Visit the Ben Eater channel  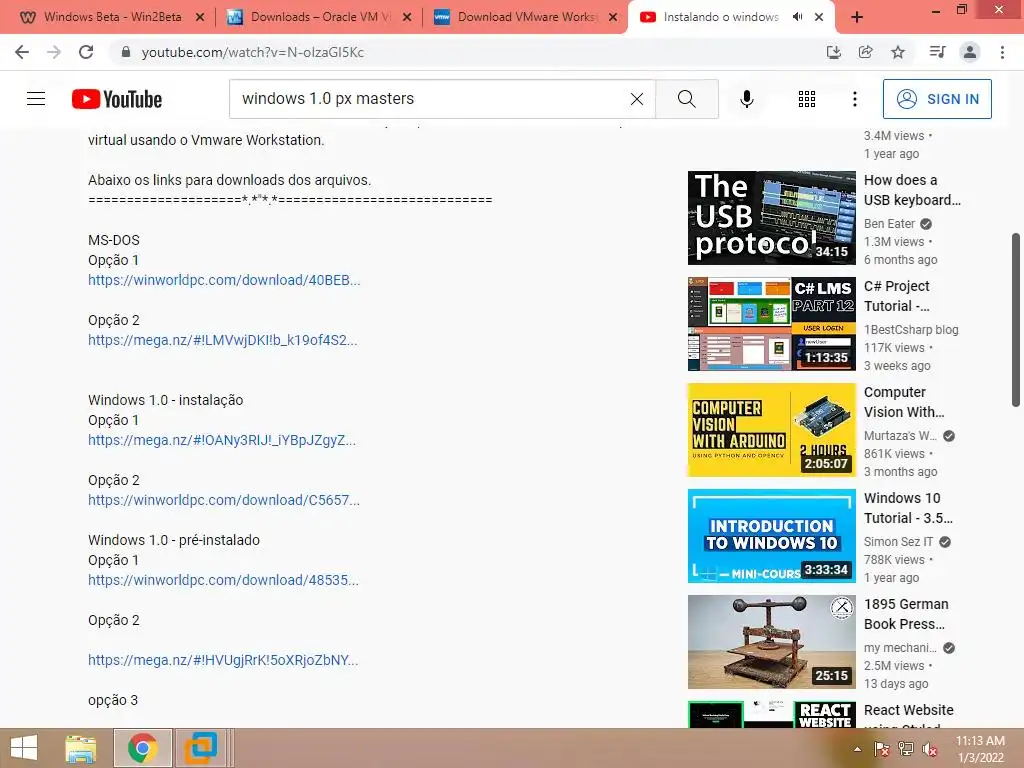point(889,224)
